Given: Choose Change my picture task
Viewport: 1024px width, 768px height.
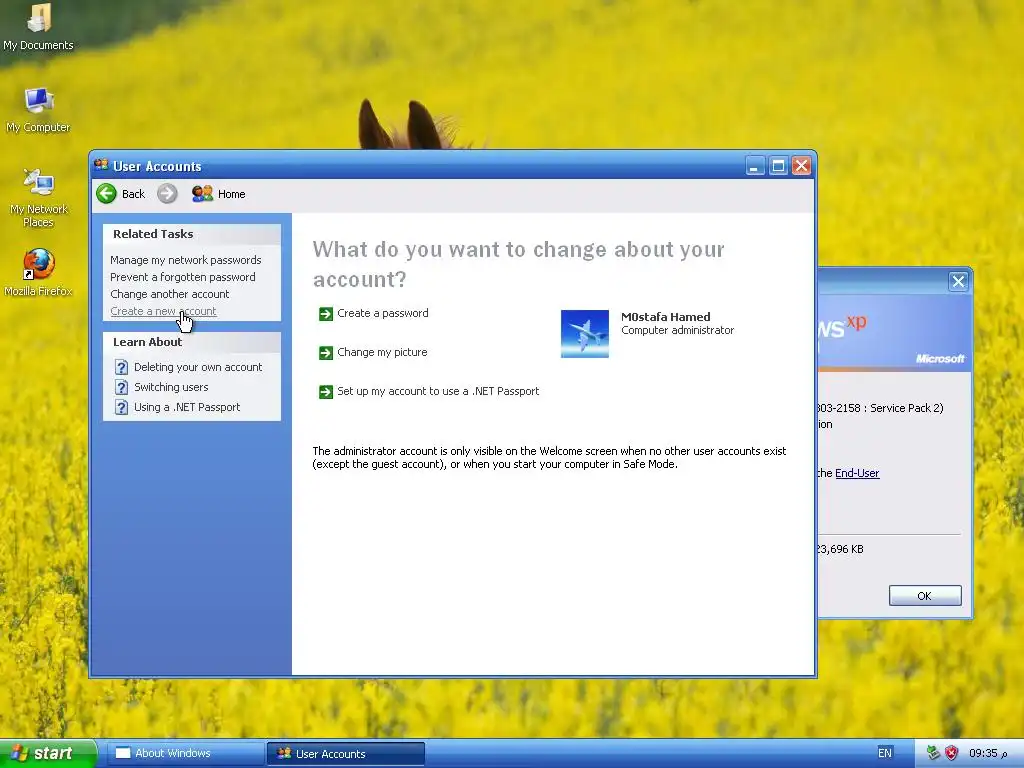Looking at the screenshot, I should pyautogui.click(x=382, y=352).
